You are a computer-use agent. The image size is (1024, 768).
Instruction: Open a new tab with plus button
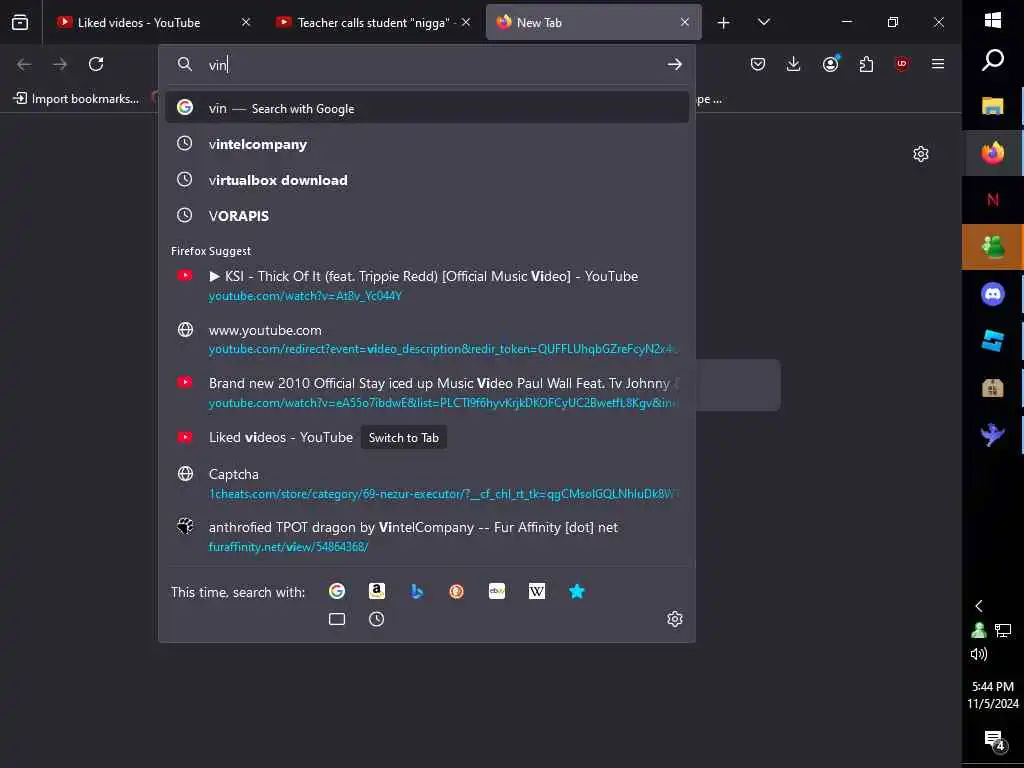(x=724, y=23)
